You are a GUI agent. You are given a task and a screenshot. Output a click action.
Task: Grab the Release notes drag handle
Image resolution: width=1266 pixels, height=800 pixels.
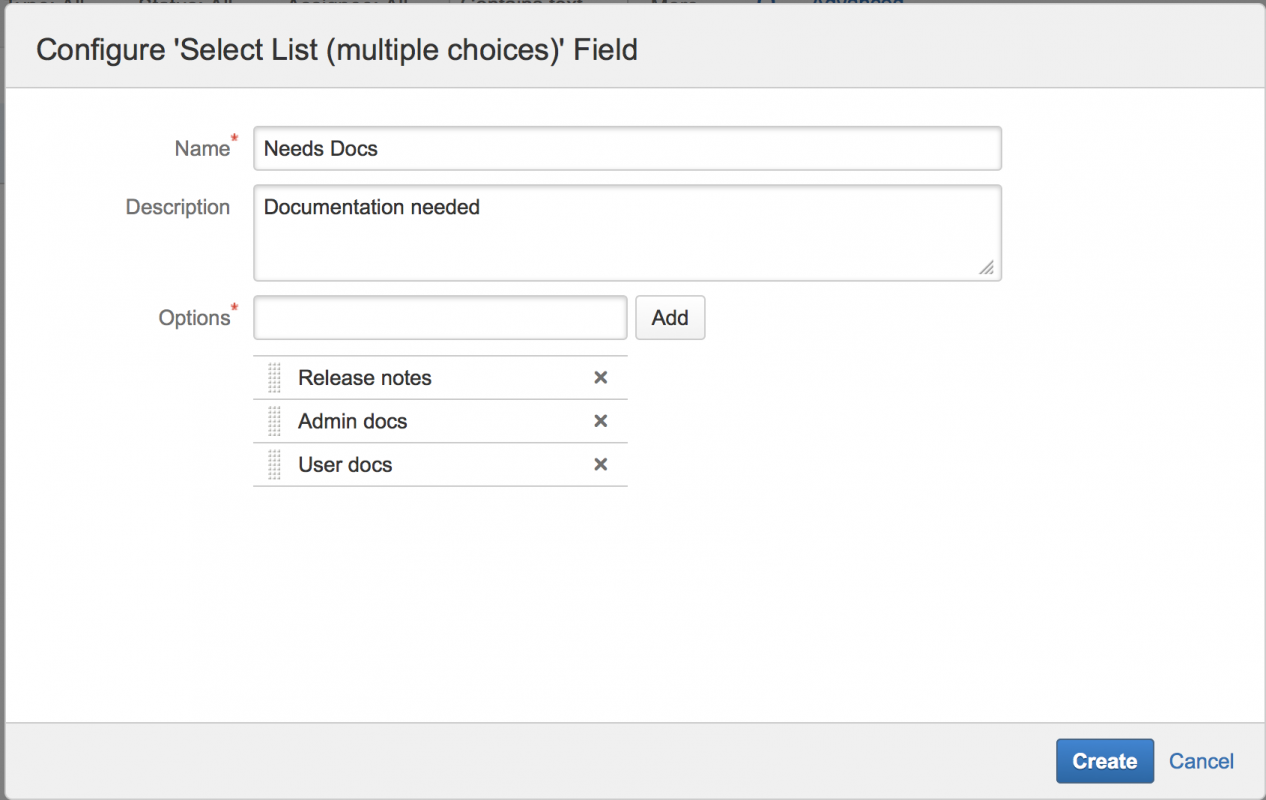coord(274,378)
